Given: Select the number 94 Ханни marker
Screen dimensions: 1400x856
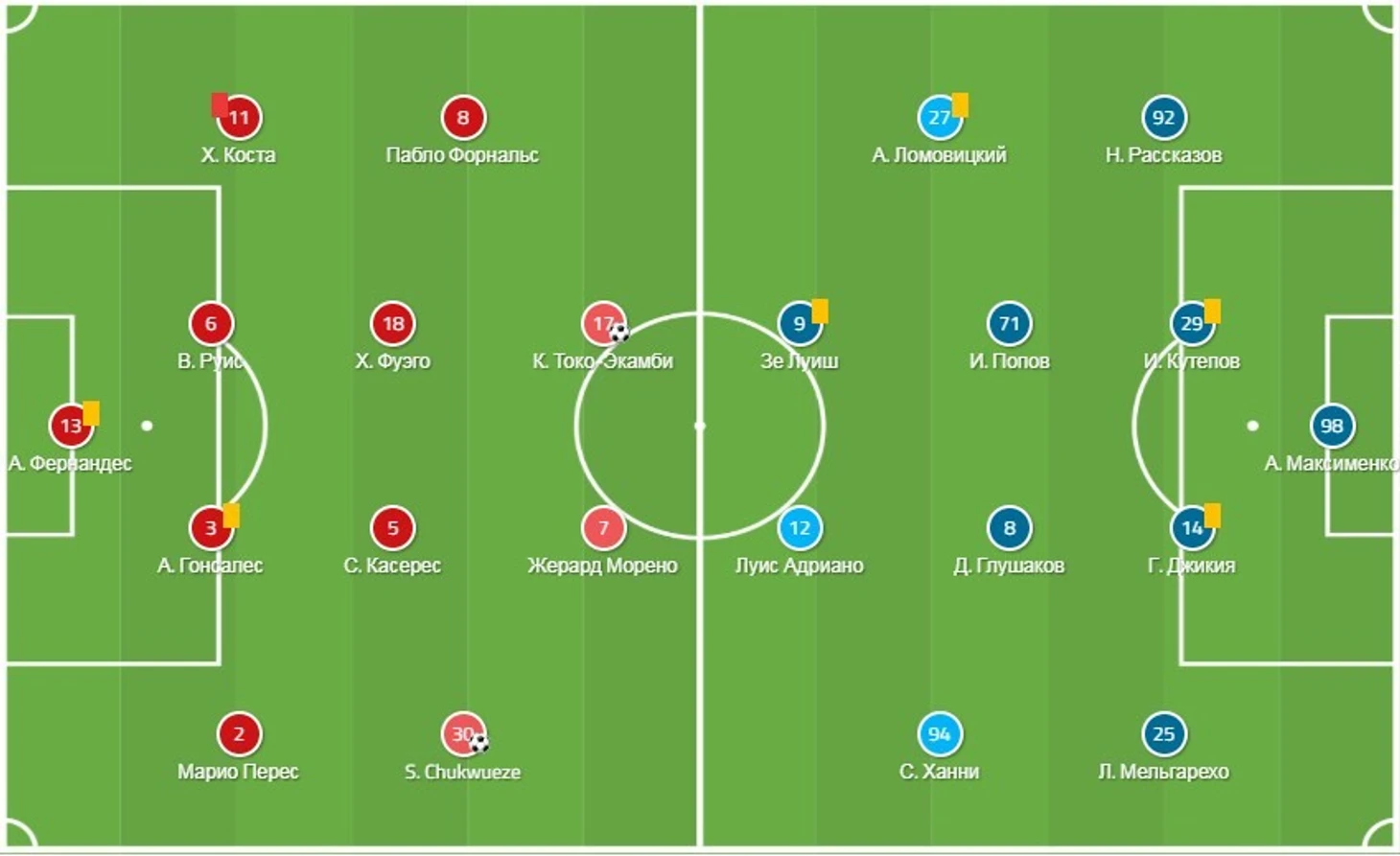Looking at the screenshot, I should [939, 734].
